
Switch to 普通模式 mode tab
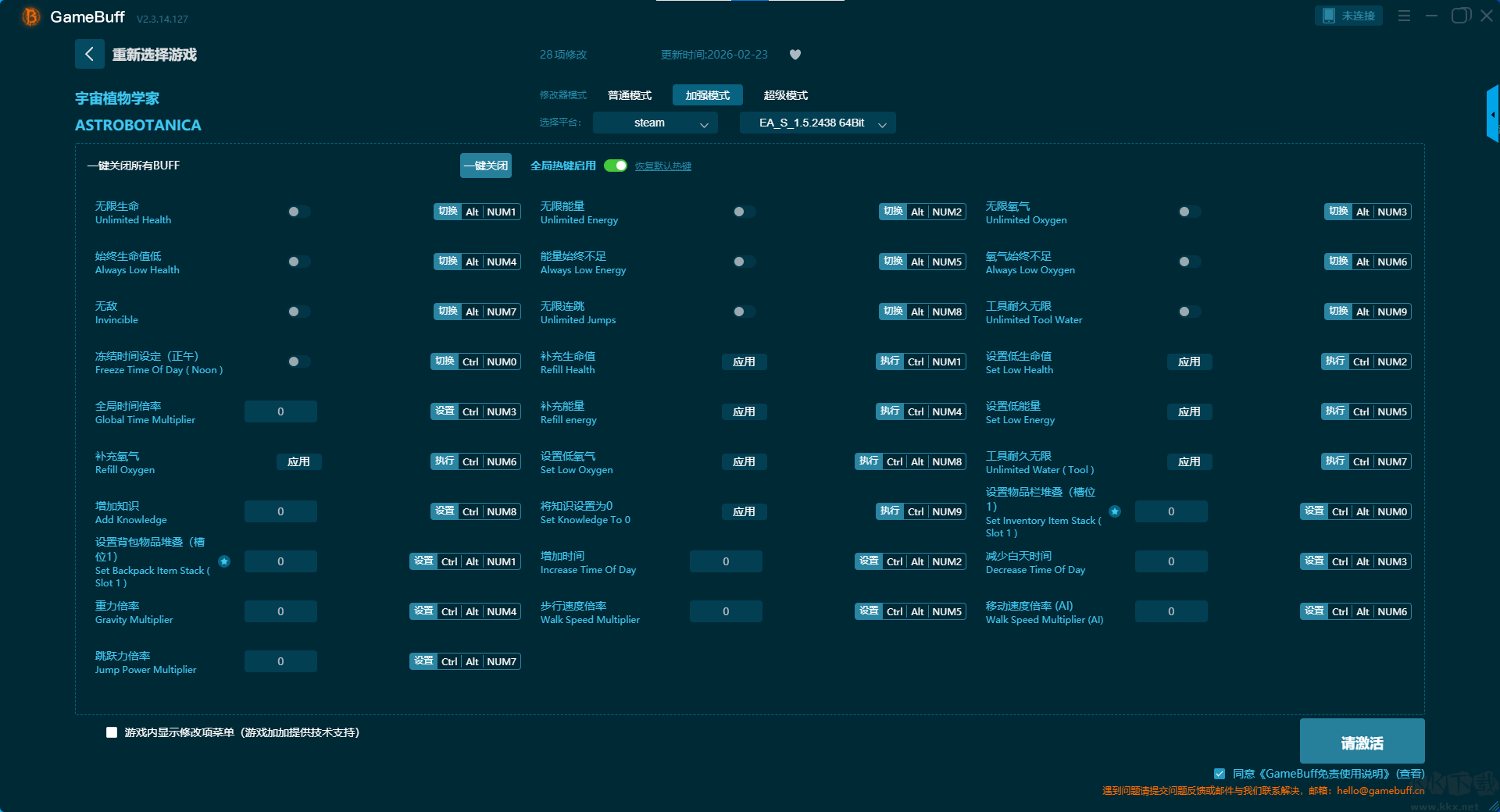pyautogui.click(x=630, y=95)
